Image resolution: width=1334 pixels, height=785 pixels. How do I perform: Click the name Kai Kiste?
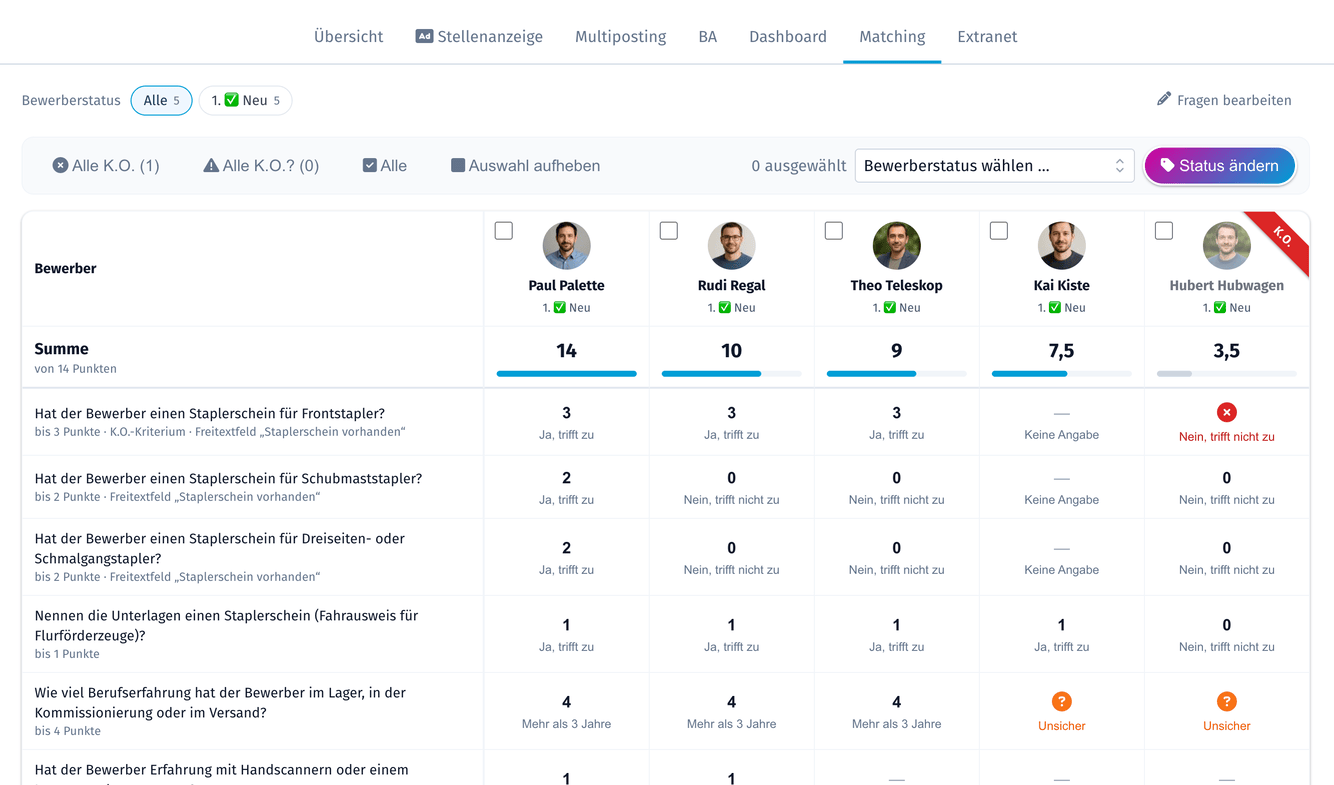coord(1062,285)
